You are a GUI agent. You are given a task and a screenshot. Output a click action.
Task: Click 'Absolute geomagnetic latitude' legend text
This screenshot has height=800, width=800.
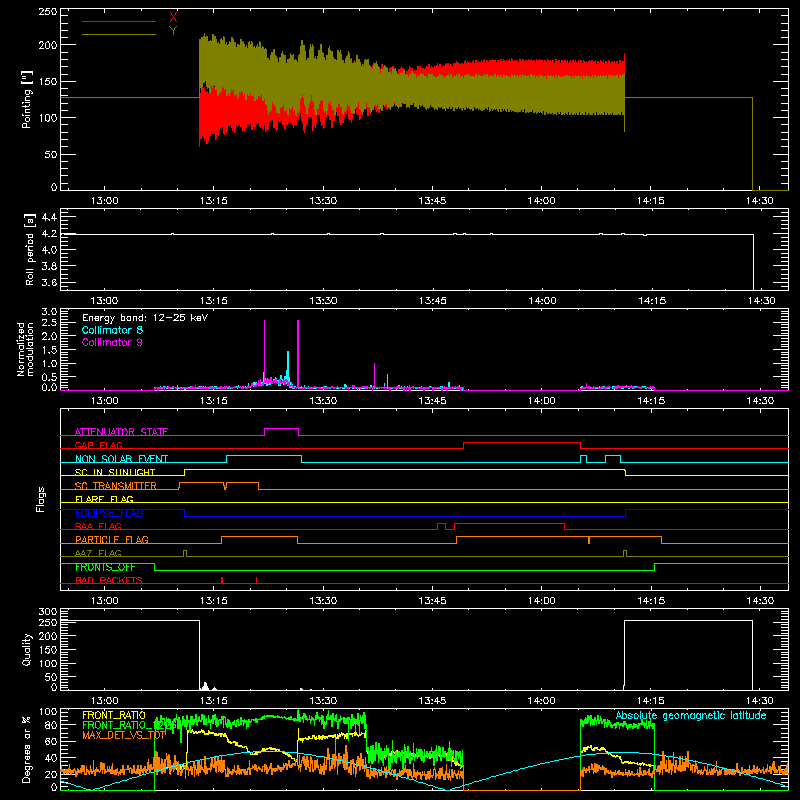point(691,715)
